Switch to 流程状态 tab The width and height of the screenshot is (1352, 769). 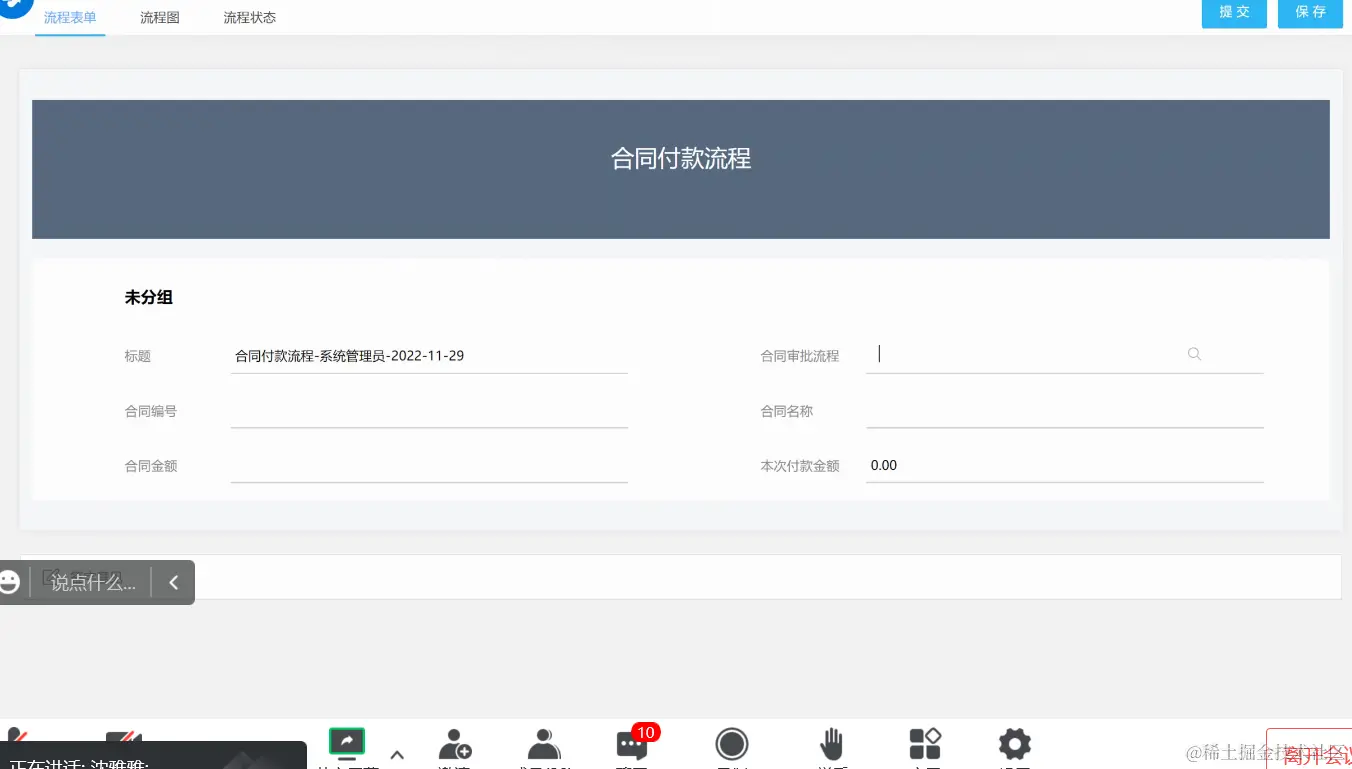[x=250, y=17]
